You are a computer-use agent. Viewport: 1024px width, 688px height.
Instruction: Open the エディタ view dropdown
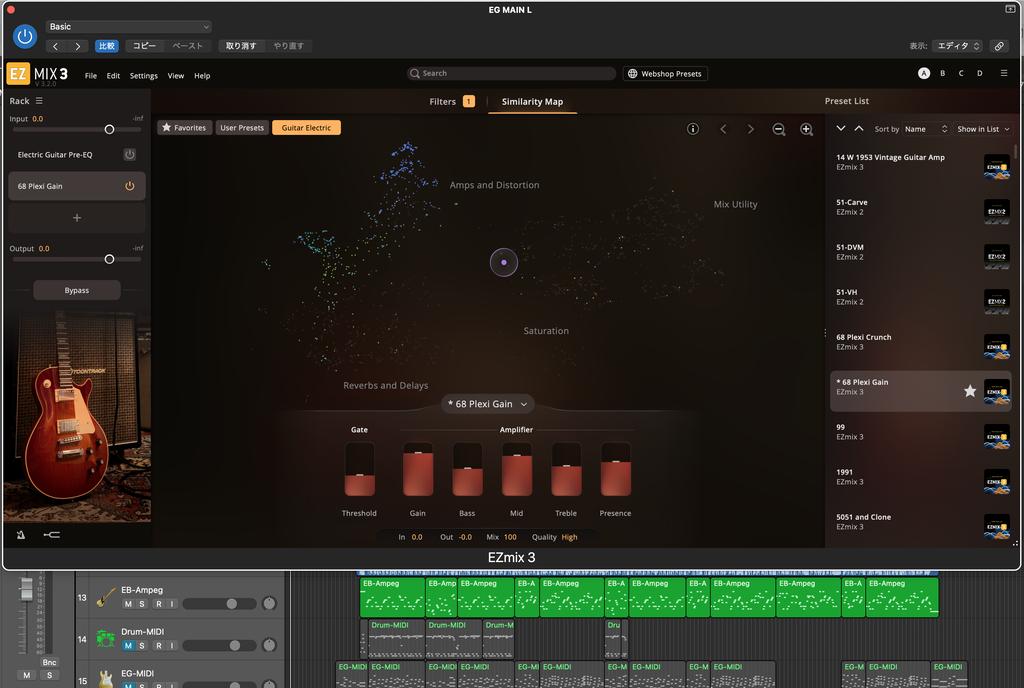click(x=957, y=46)
